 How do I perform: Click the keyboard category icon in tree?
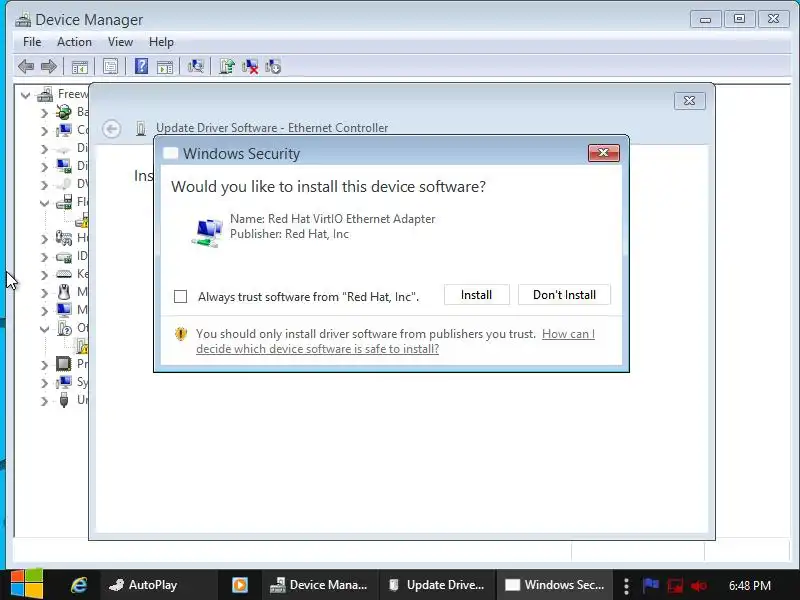[64, 274]
